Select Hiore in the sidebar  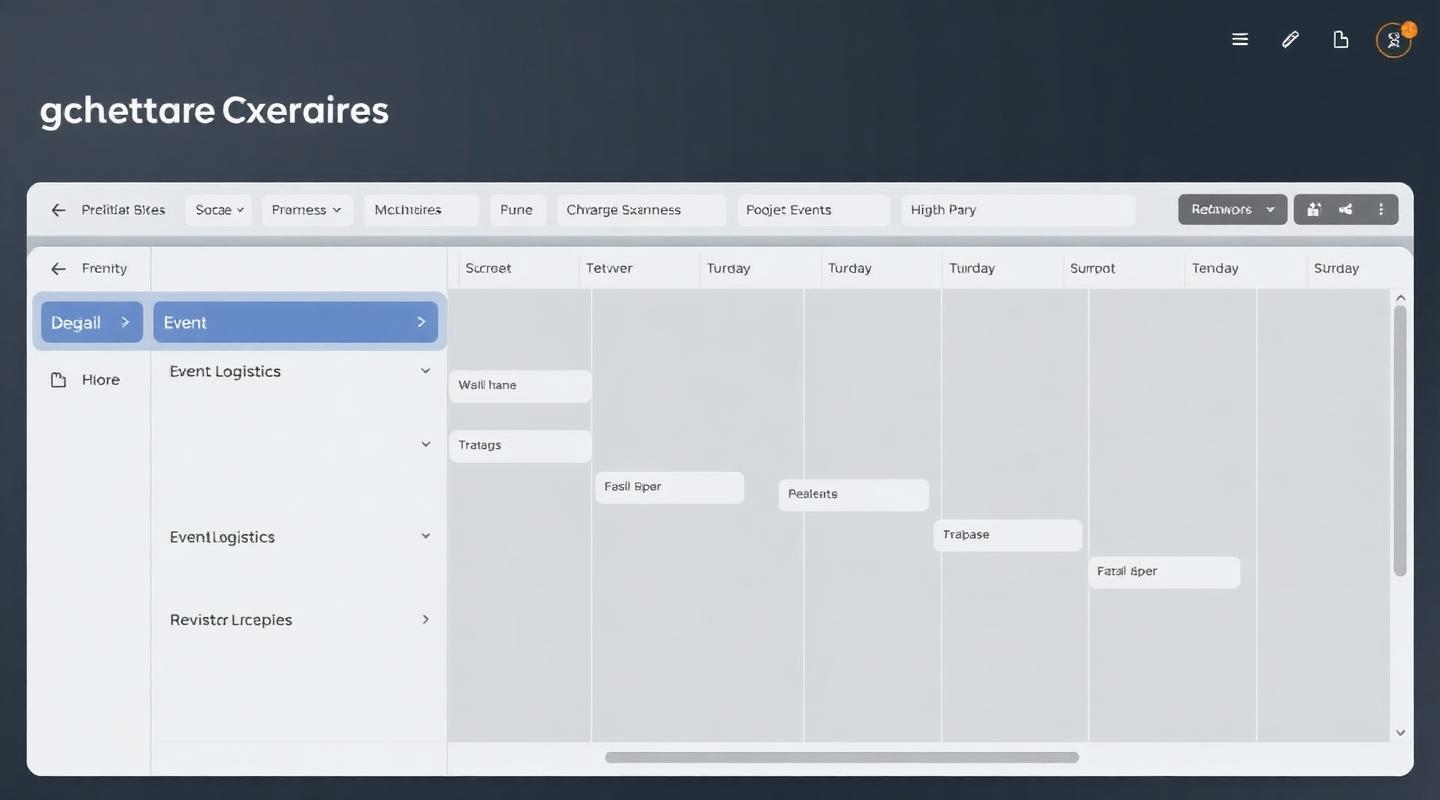(x=100, y=380)
